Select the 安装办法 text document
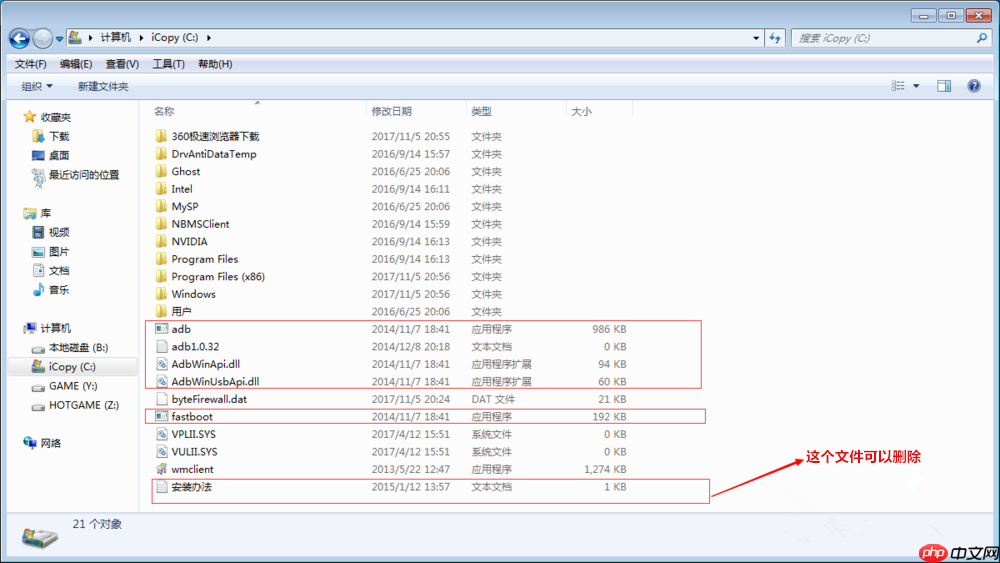1000x563 pixels. [191, 487]
